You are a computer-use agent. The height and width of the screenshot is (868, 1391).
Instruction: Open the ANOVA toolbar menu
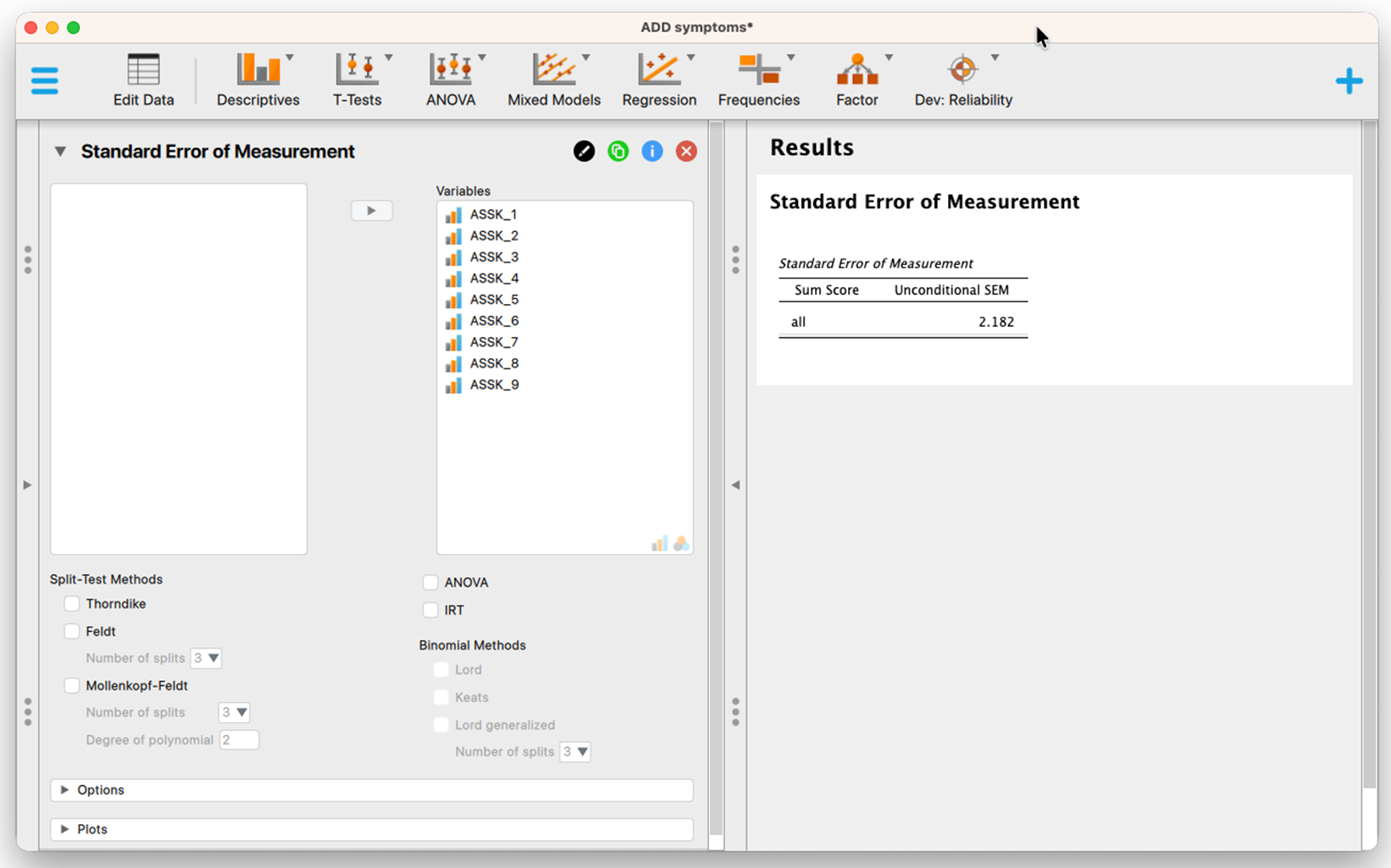pos(452,80)
